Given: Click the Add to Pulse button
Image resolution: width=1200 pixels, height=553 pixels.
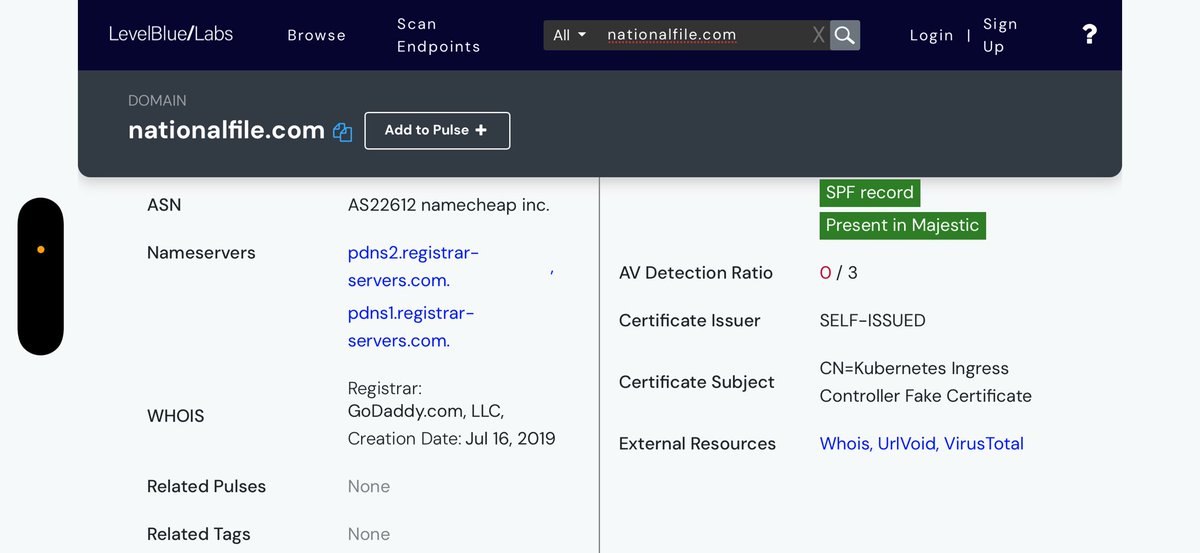Looking at the screenshot, I should tap(437, 130).
